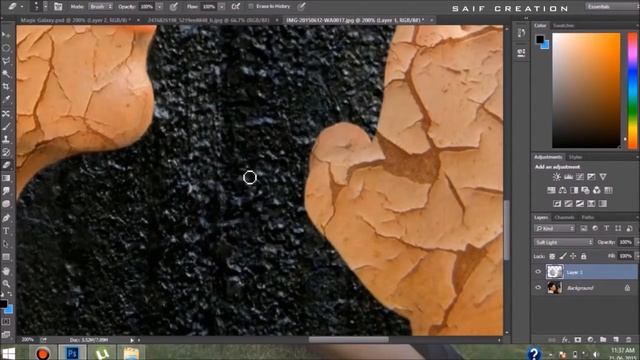The width and height of the screenshot is (640, 360).
Task: Toggle lock transparent pixels
Action: (x=552, y=256)
